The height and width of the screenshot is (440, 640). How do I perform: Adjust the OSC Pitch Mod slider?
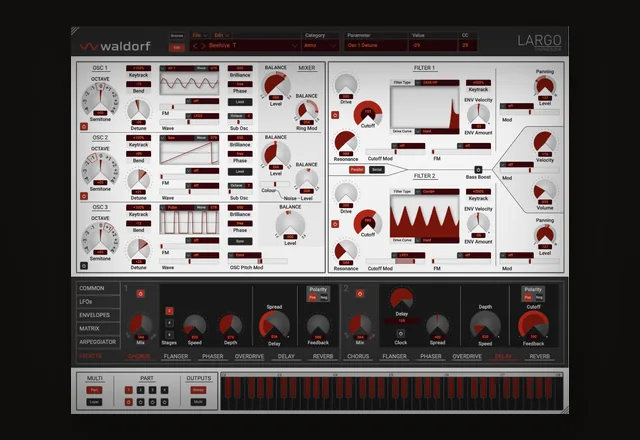click(258, 261)
